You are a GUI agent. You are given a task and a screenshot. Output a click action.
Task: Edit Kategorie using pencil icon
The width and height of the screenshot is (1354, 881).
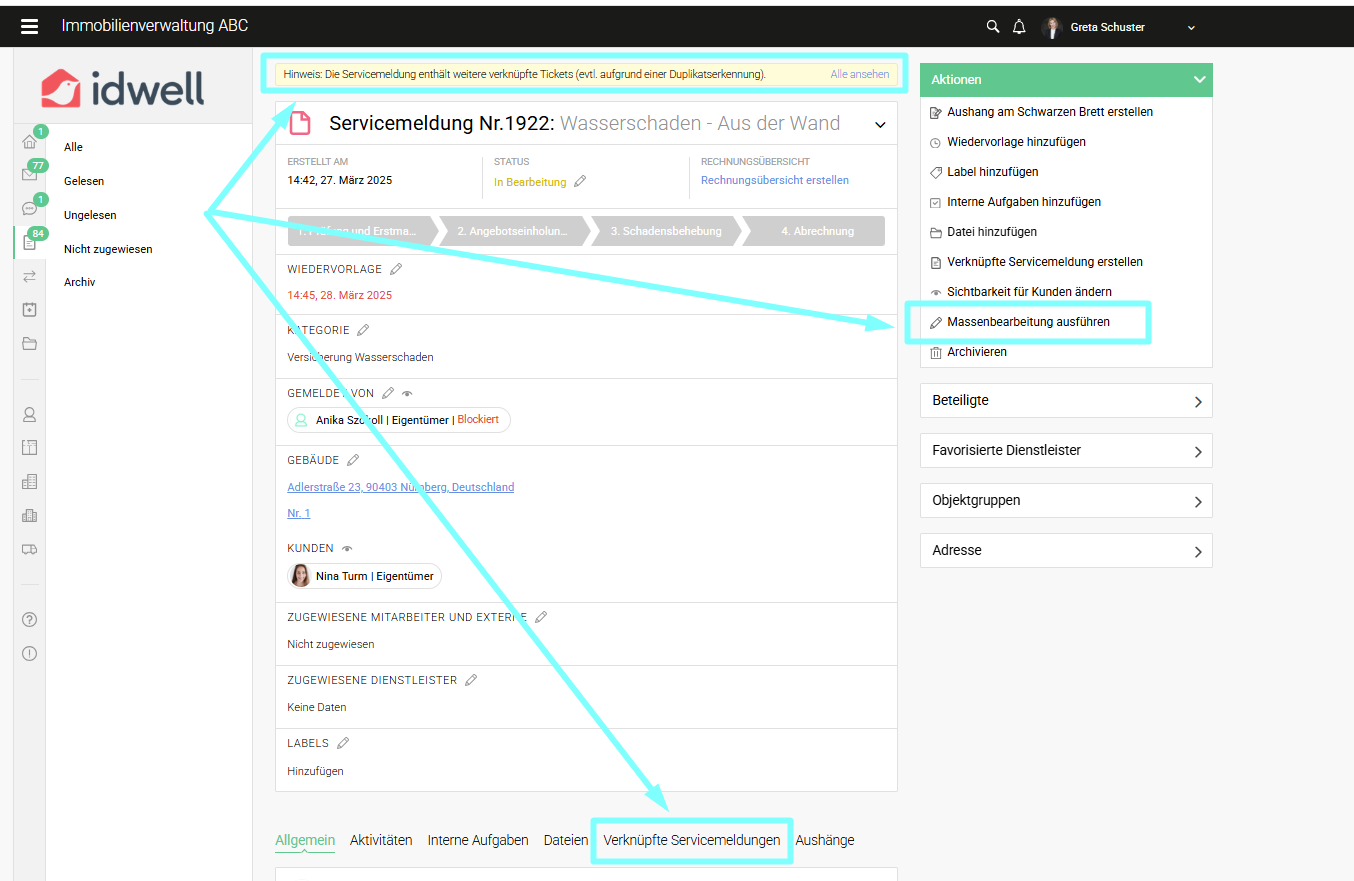(x=363, y=330)
